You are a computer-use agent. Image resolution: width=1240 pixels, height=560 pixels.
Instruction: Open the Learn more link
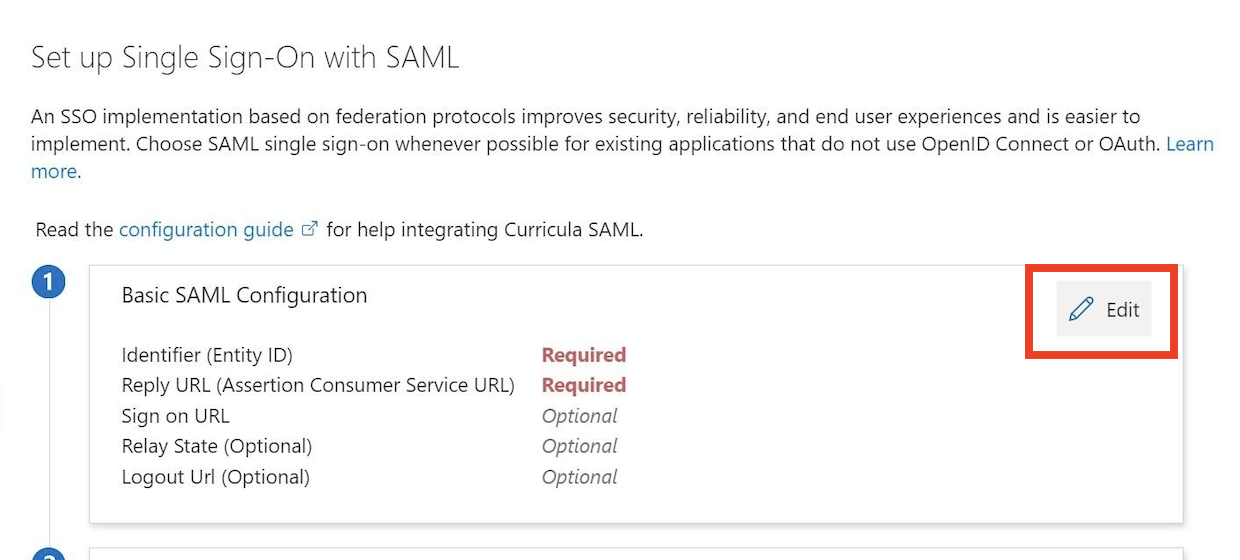point(1190,144)
